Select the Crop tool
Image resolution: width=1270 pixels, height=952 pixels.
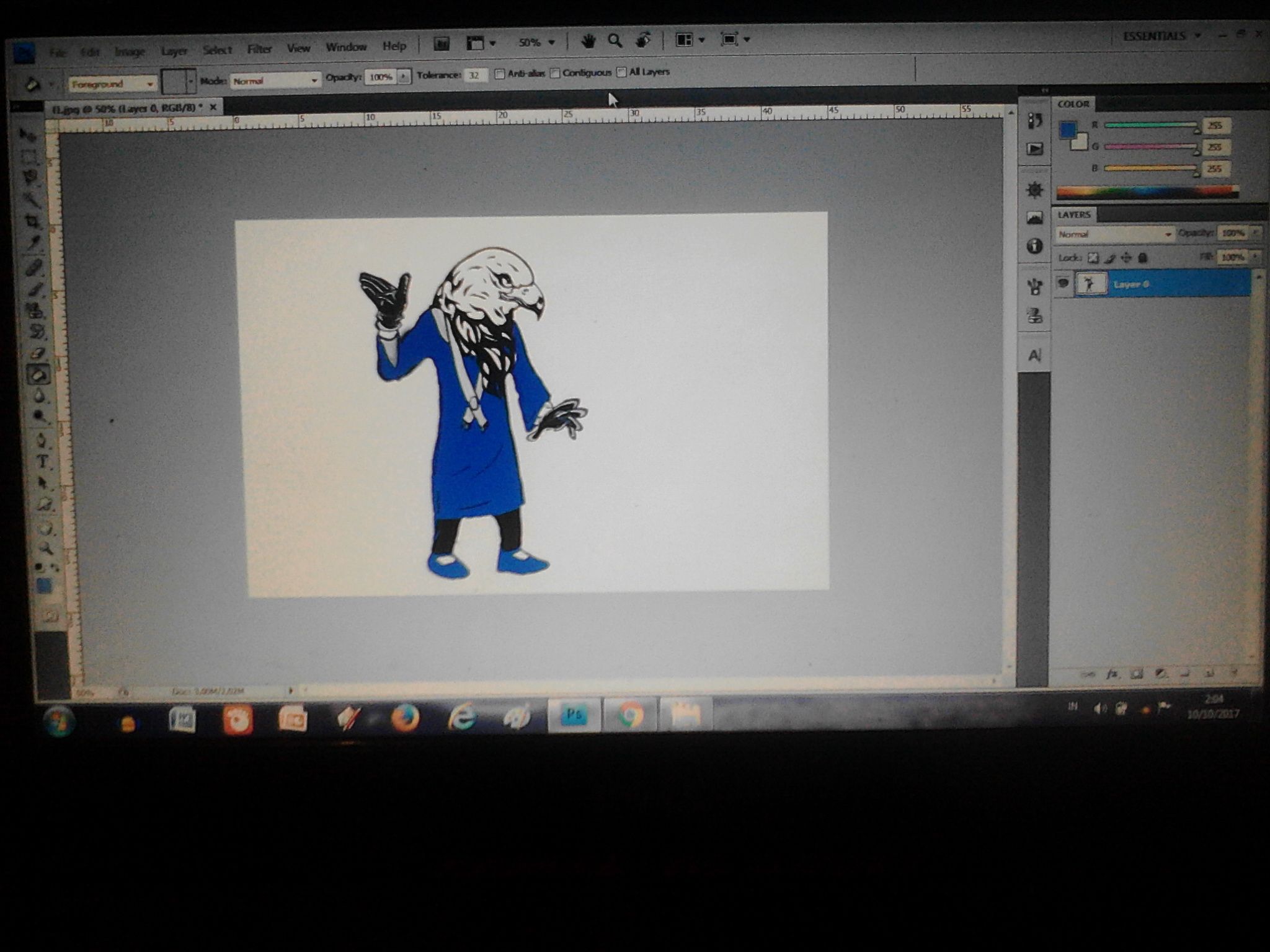[x=32, y=221]
